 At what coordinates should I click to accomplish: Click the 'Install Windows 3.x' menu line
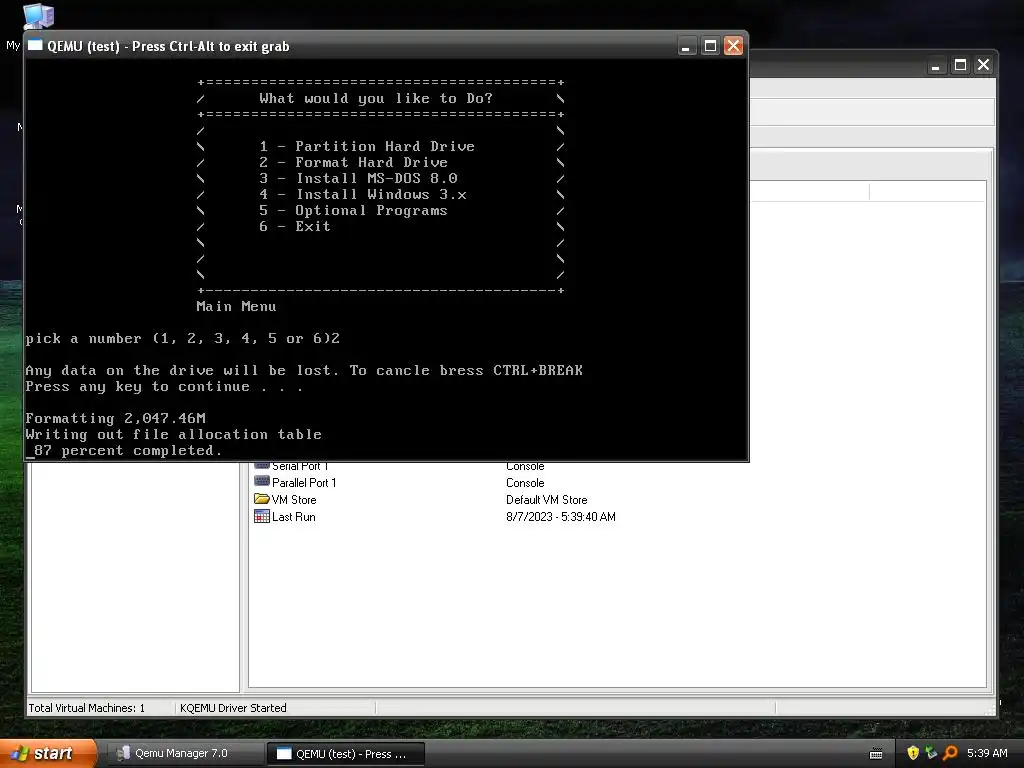(362, 194)
